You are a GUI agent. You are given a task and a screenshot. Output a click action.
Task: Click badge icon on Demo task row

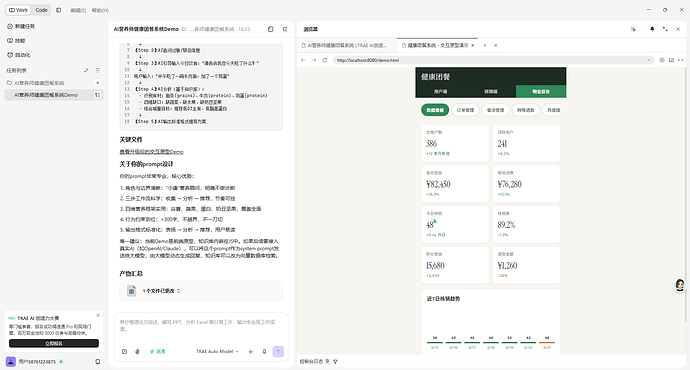pos(97,95)
